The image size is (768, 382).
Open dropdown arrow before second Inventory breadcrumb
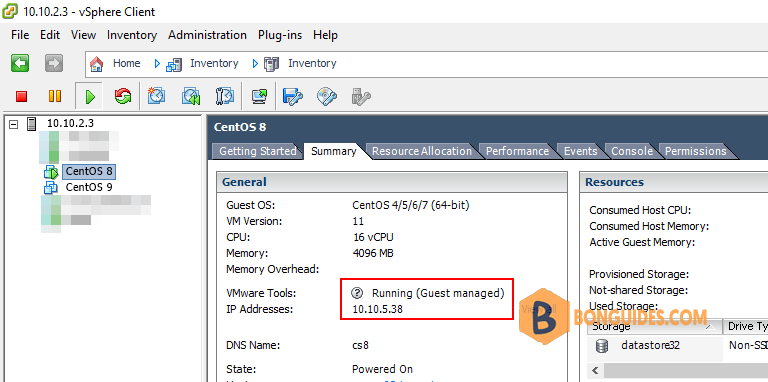coord(255,64)
